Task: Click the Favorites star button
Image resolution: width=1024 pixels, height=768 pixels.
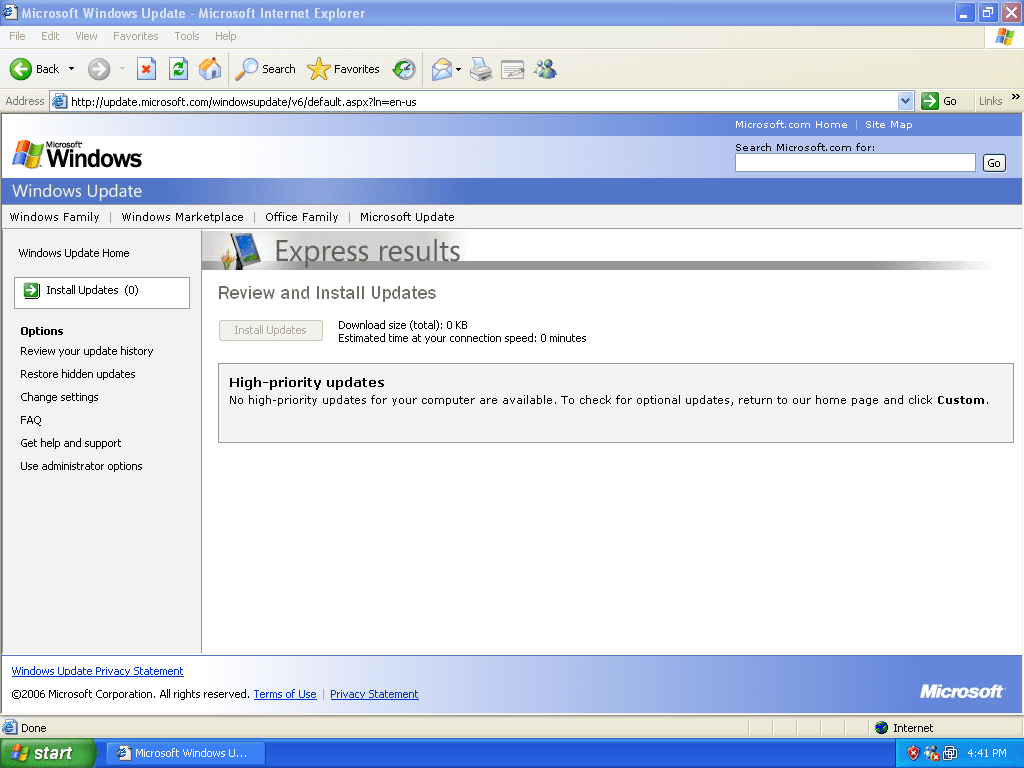Action: 344,69
